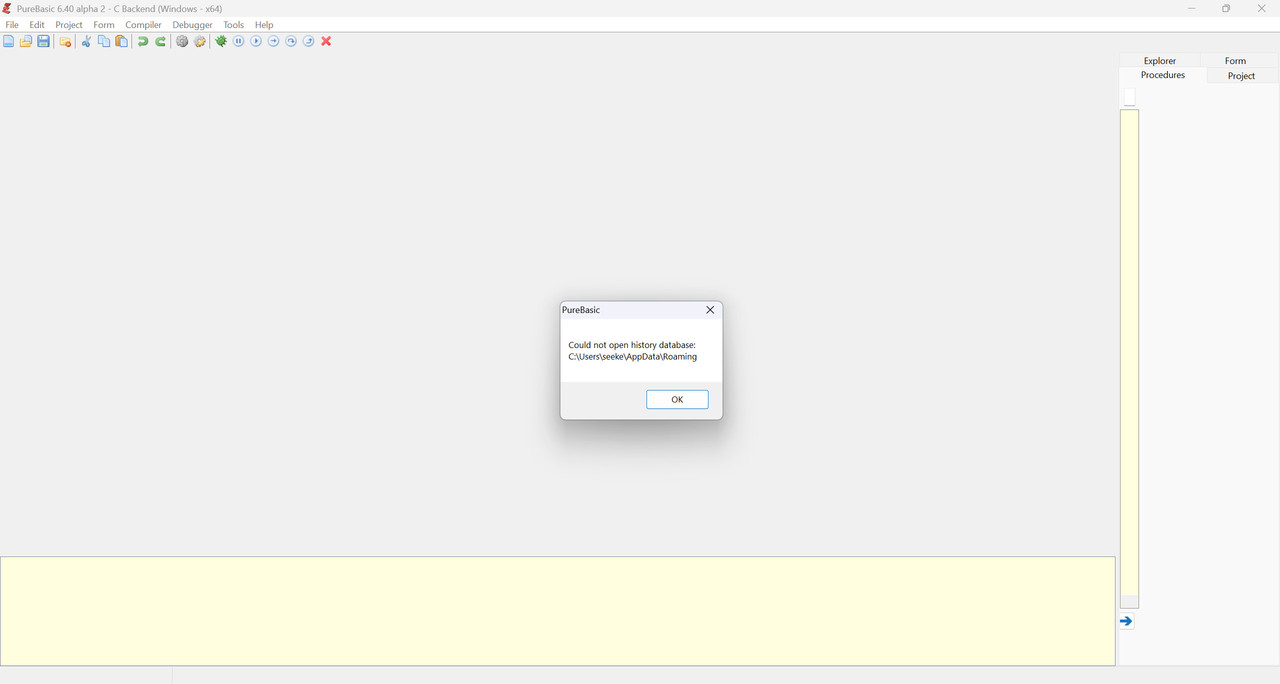Open the Project menu
The height and width of the screenshot is (684, 1280).
(69, 25)
